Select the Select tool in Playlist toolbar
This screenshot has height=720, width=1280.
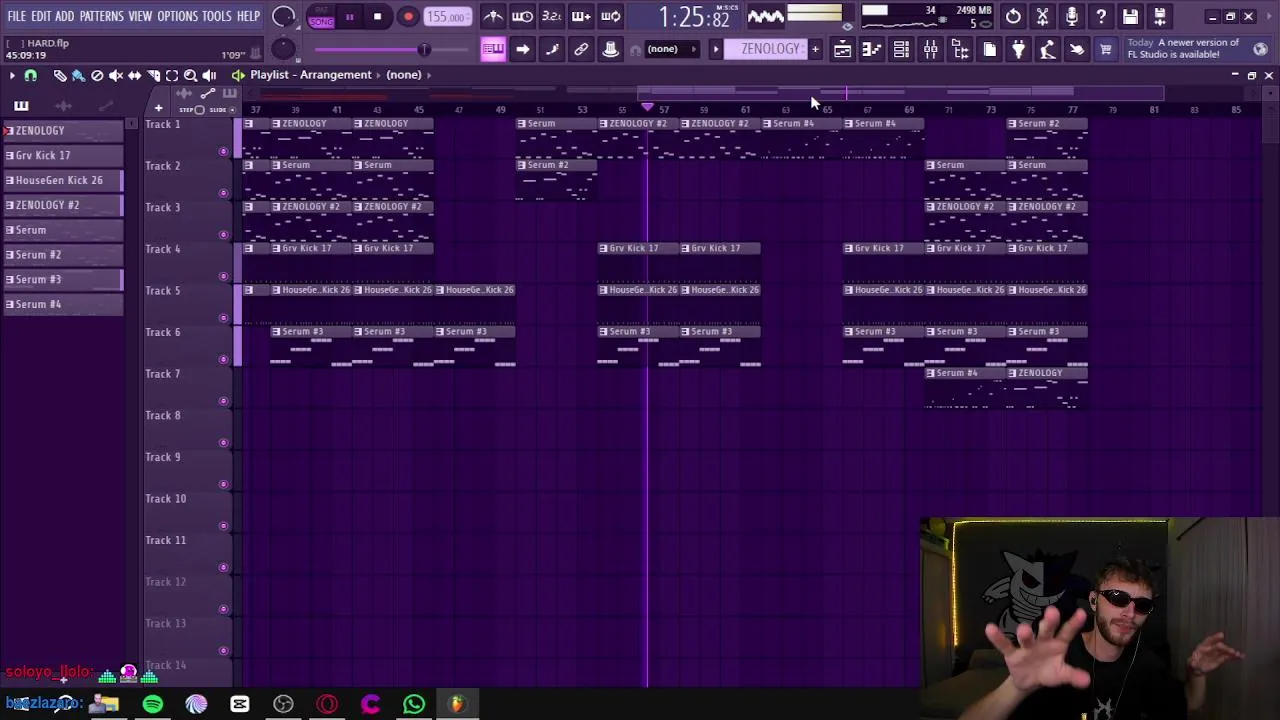click(172, 75)
